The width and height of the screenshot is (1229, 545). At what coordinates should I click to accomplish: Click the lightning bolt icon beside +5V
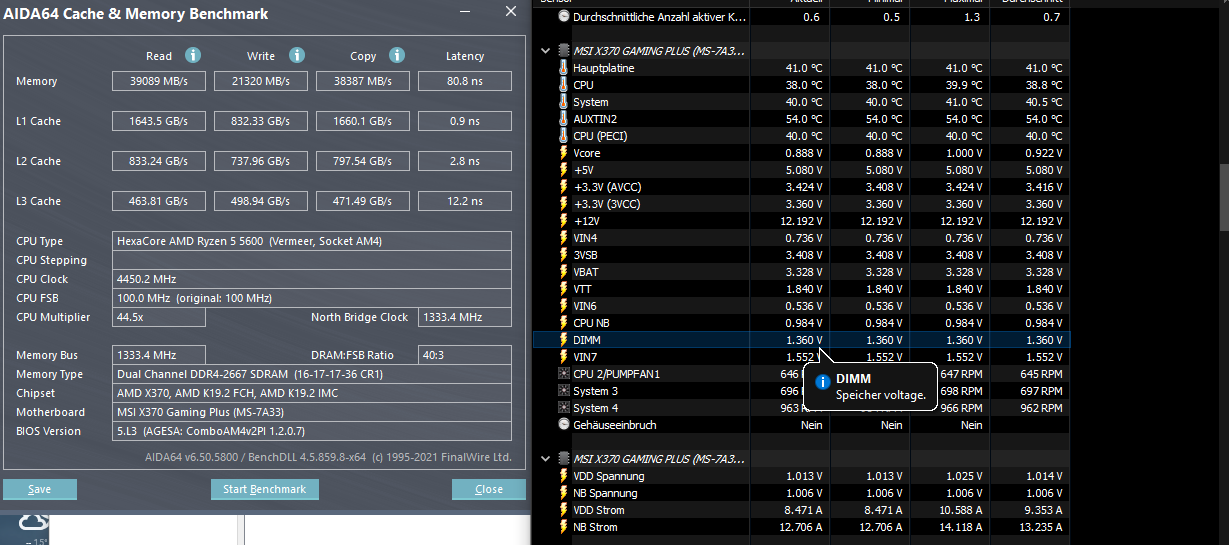click(563, 170)
